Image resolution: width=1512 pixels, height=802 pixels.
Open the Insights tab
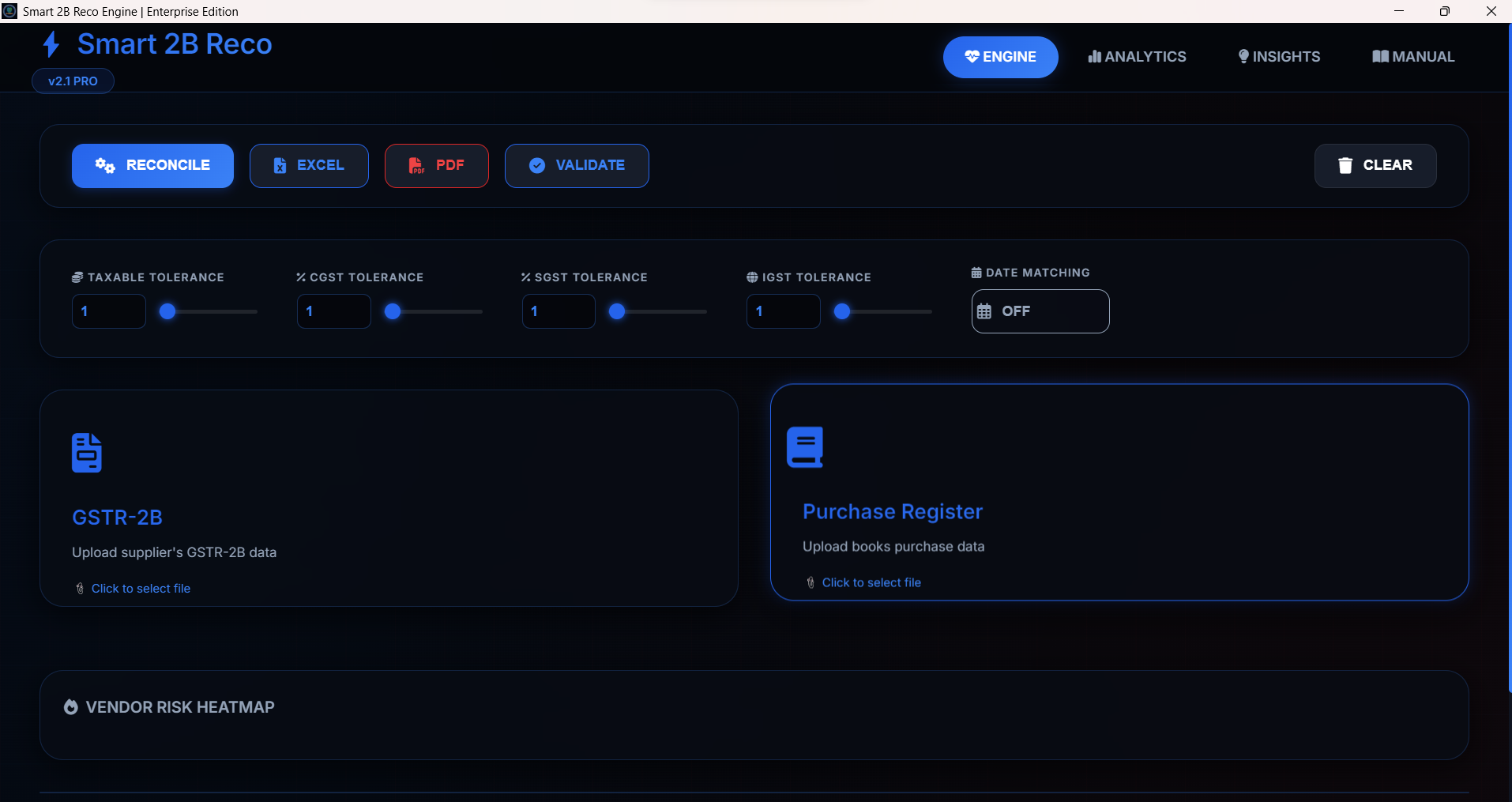point(1279,57)
